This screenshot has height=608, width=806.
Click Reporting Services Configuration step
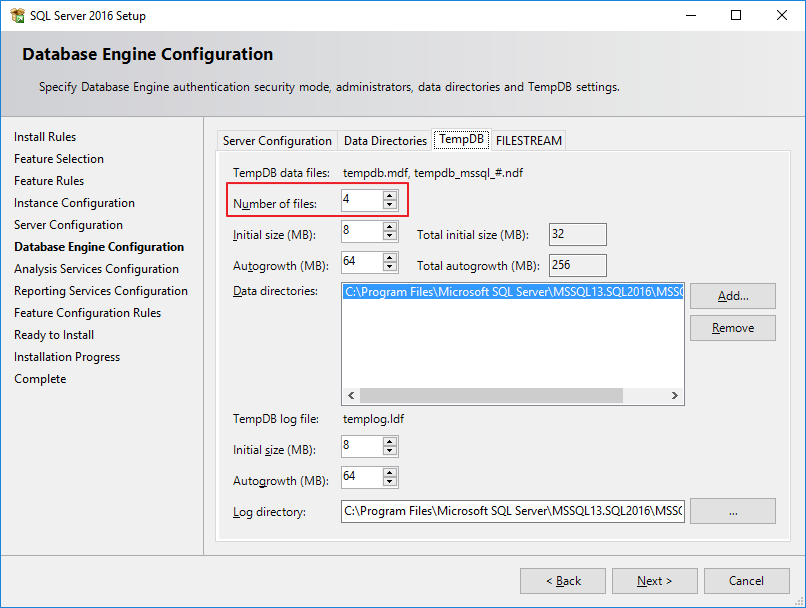pos(101,291)
